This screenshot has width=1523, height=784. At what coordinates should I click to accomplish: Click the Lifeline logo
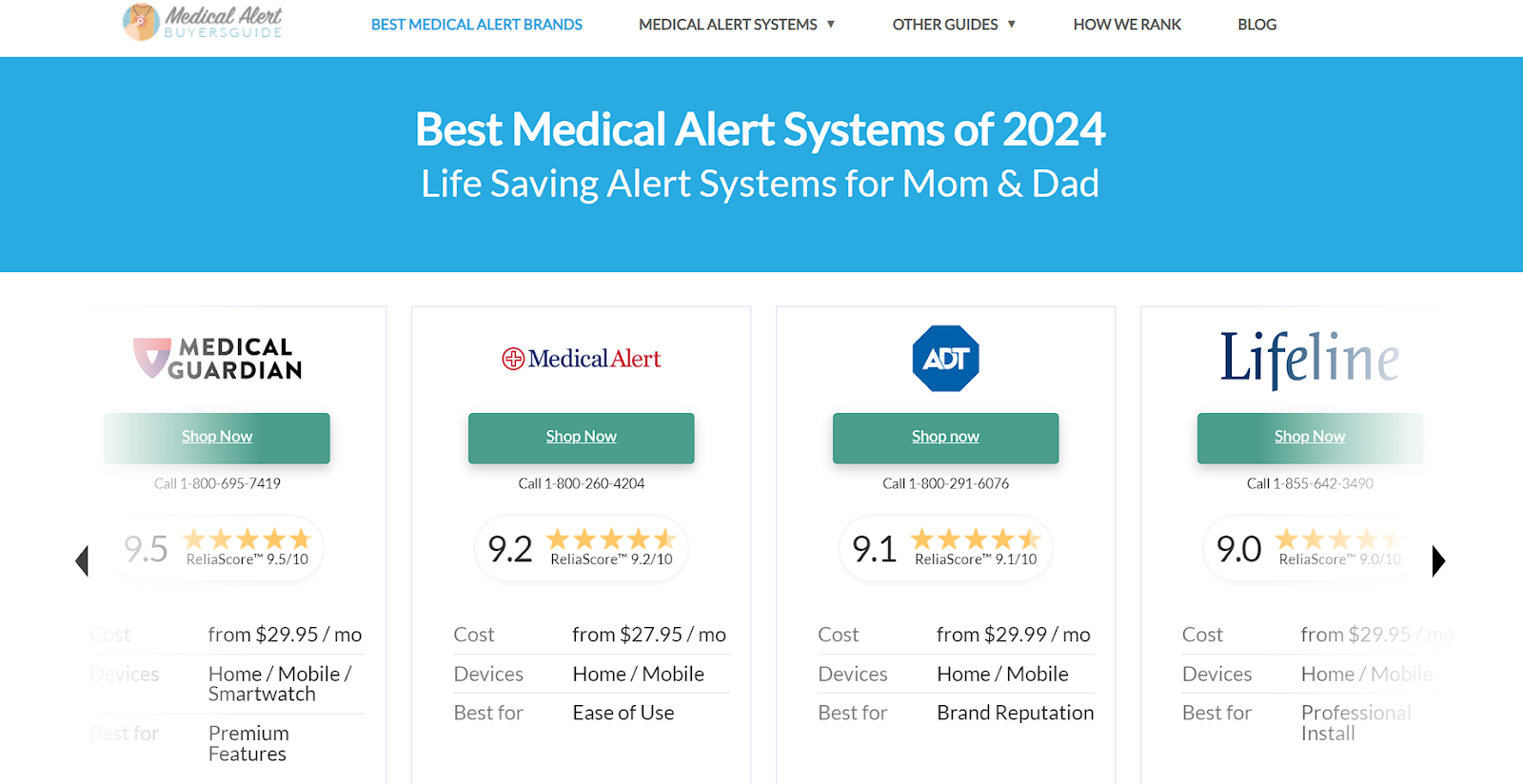coord(1310,359)
